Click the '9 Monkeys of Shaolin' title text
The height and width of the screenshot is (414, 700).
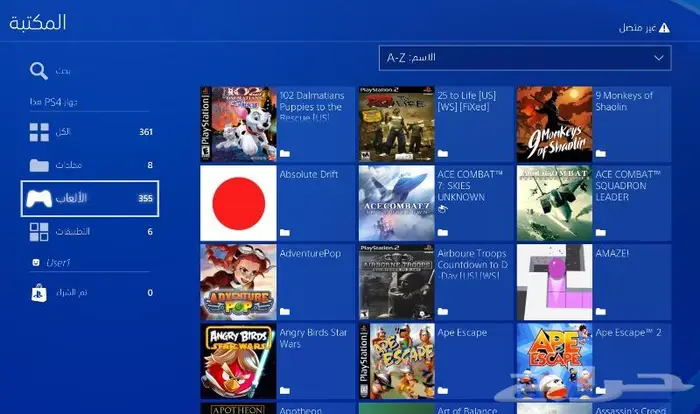coord(624,101)
